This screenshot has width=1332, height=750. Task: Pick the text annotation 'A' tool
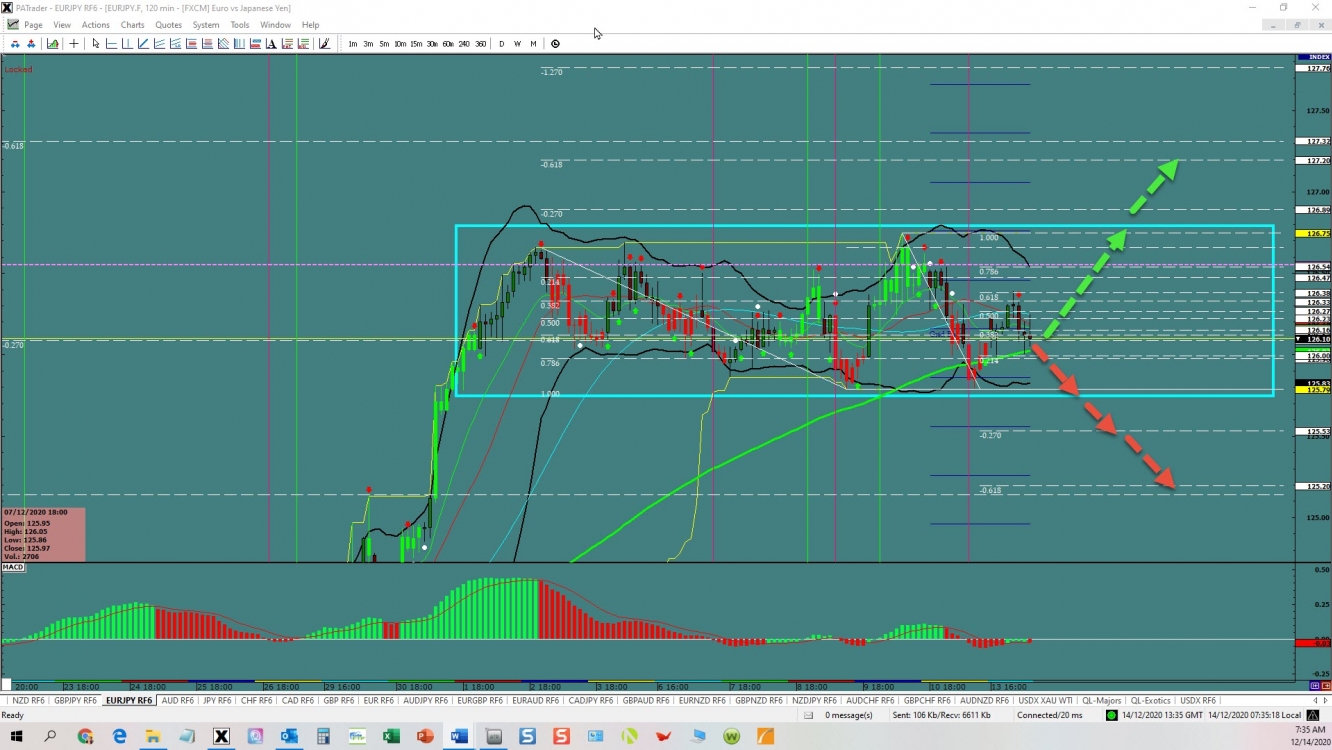coord(271,44)
